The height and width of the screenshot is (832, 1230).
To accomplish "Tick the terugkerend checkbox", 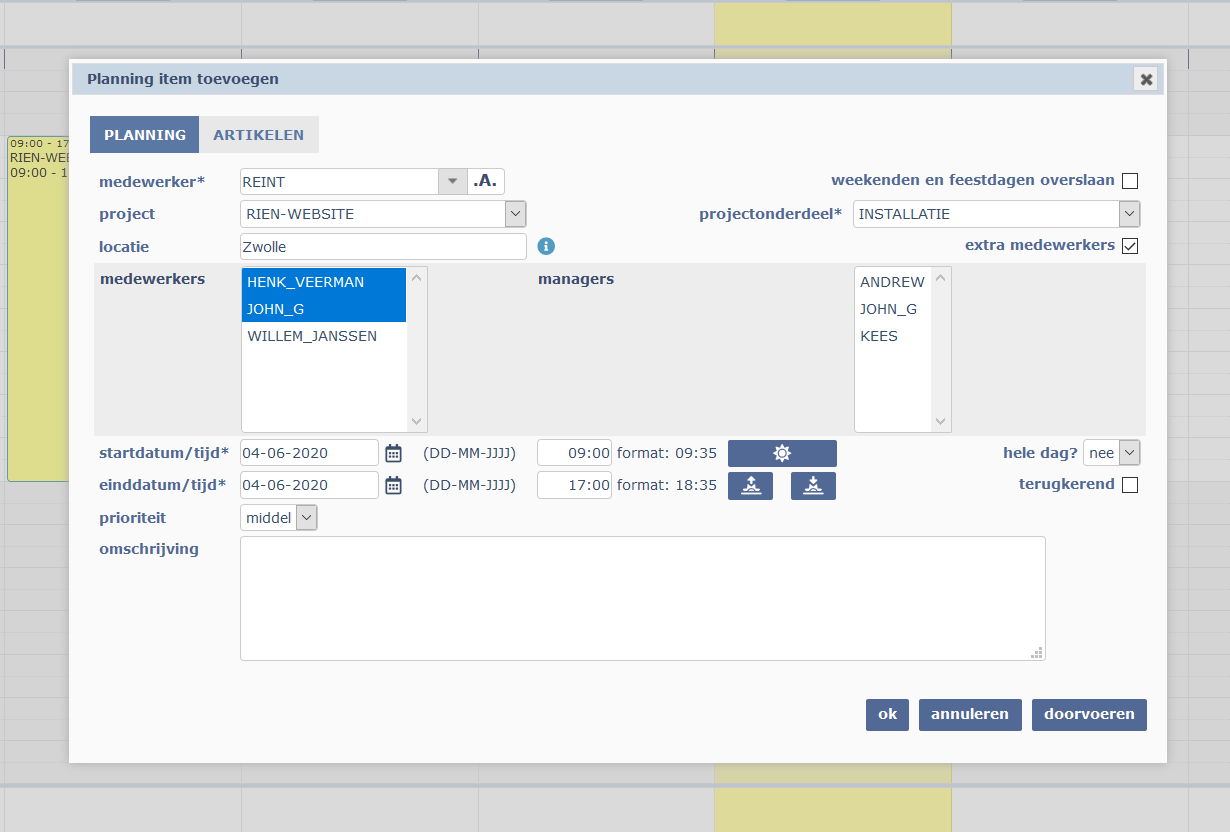I will [1130, 485].
